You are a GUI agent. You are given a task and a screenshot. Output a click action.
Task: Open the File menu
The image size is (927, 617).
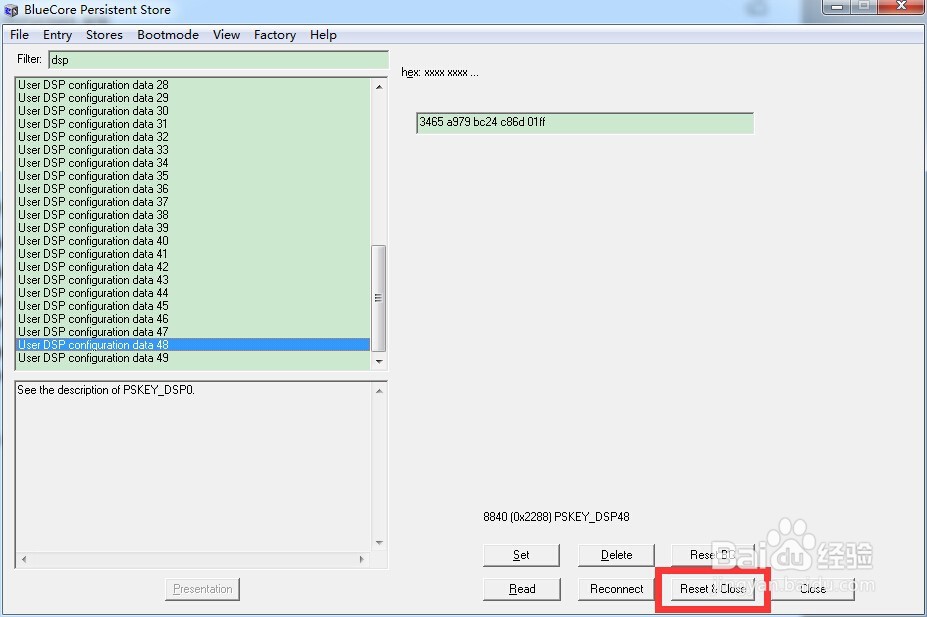[19, 35]
